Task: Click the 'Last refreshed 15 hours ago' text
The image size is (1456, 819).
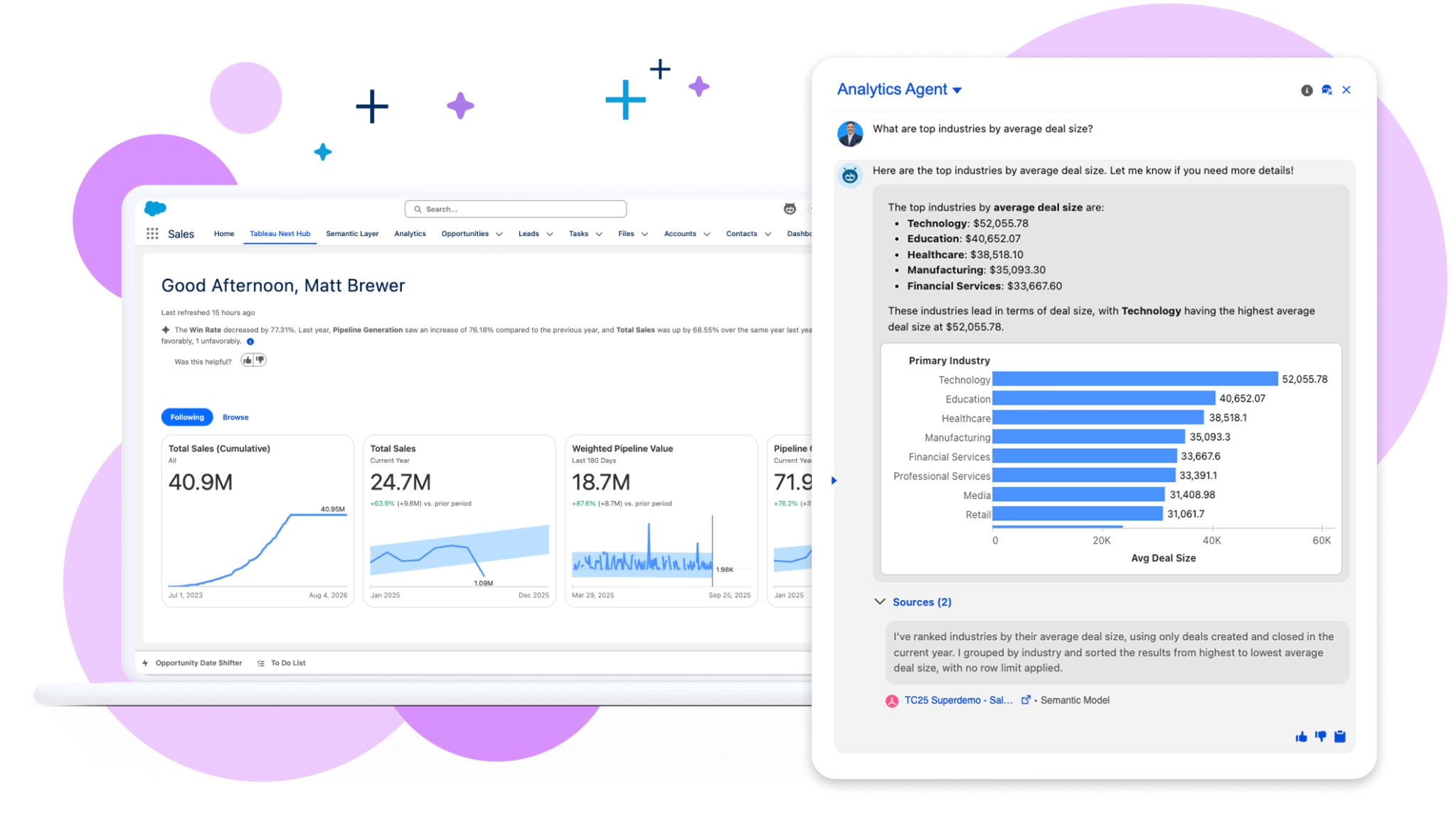Action: point(208,313)
